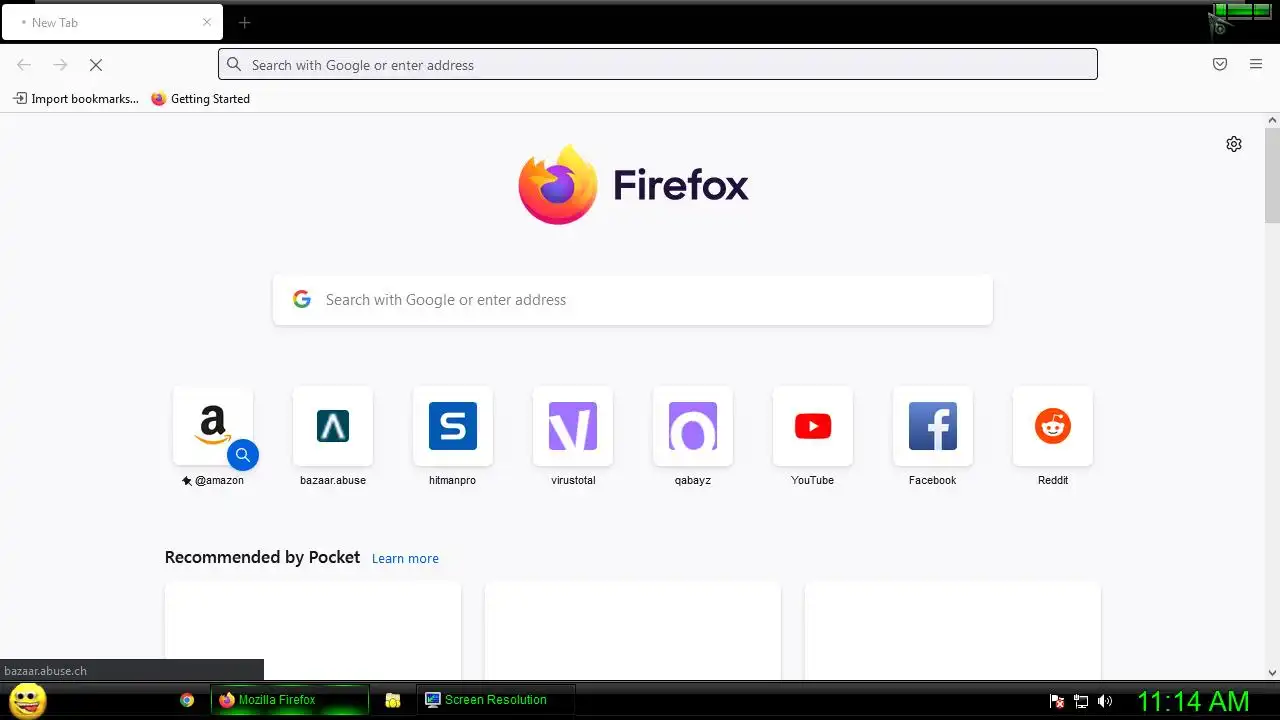
Task: Go forward one page with the arrow
Action: (60, 65)
